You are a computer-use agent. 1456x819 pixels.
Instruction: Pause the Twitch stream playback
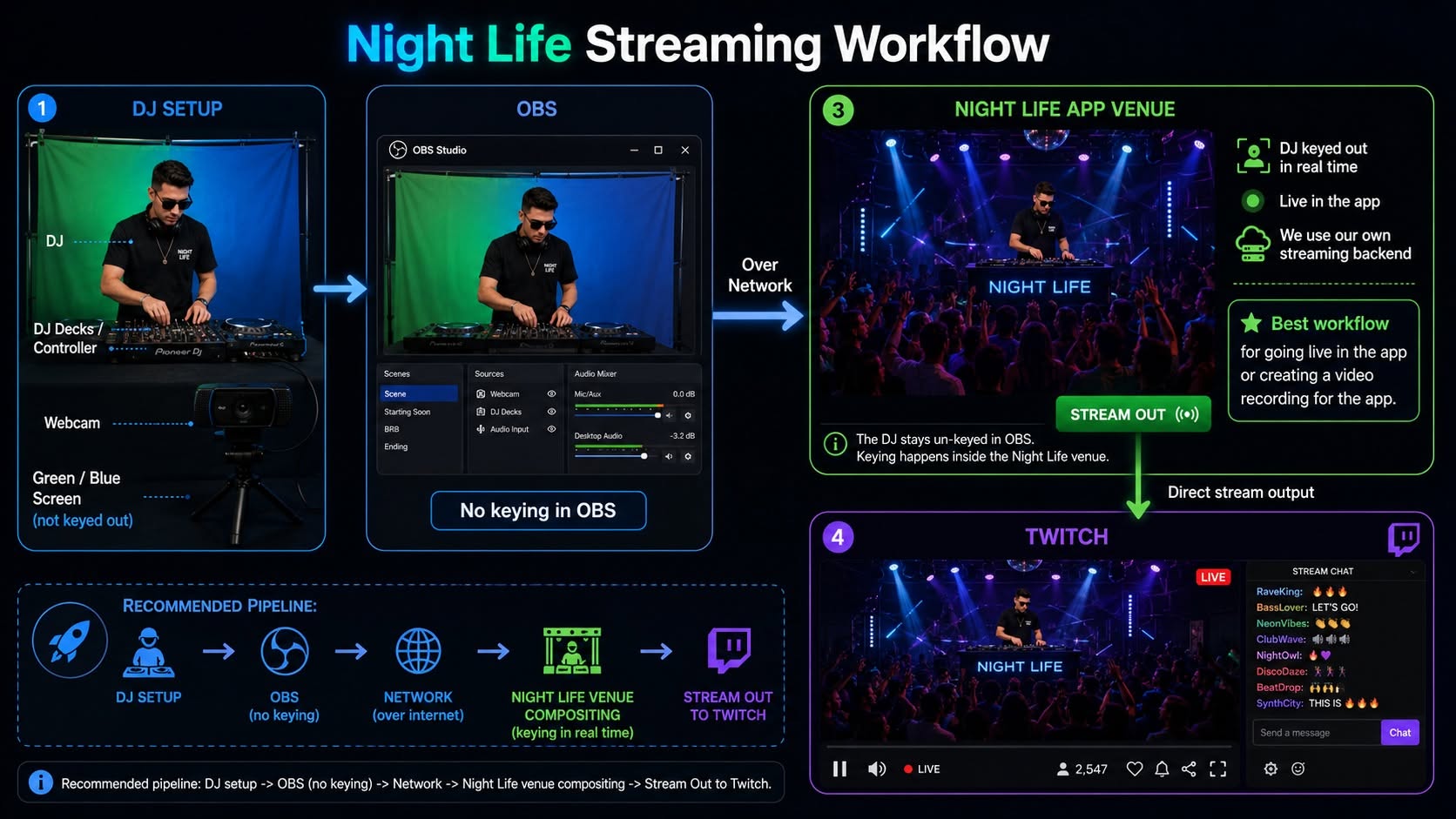(x=839, y=769)
